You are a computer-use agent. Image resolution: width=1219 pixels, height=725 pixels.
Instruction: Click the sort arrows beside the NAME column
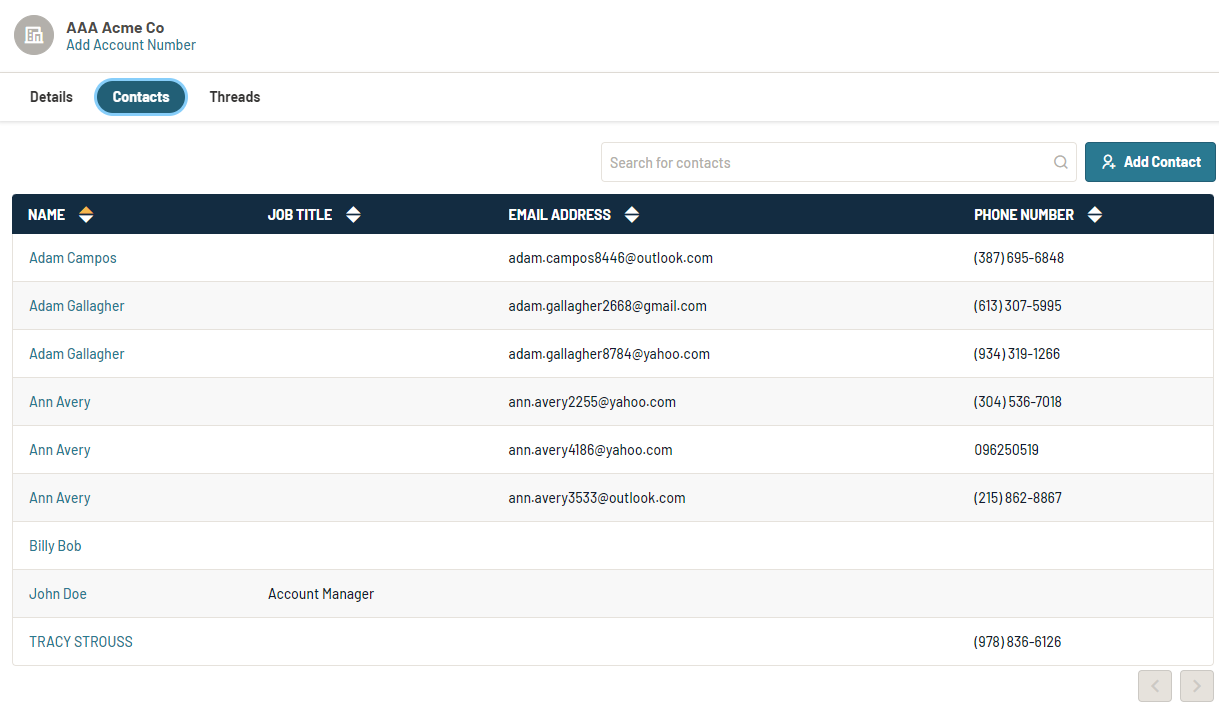(86, 214)
